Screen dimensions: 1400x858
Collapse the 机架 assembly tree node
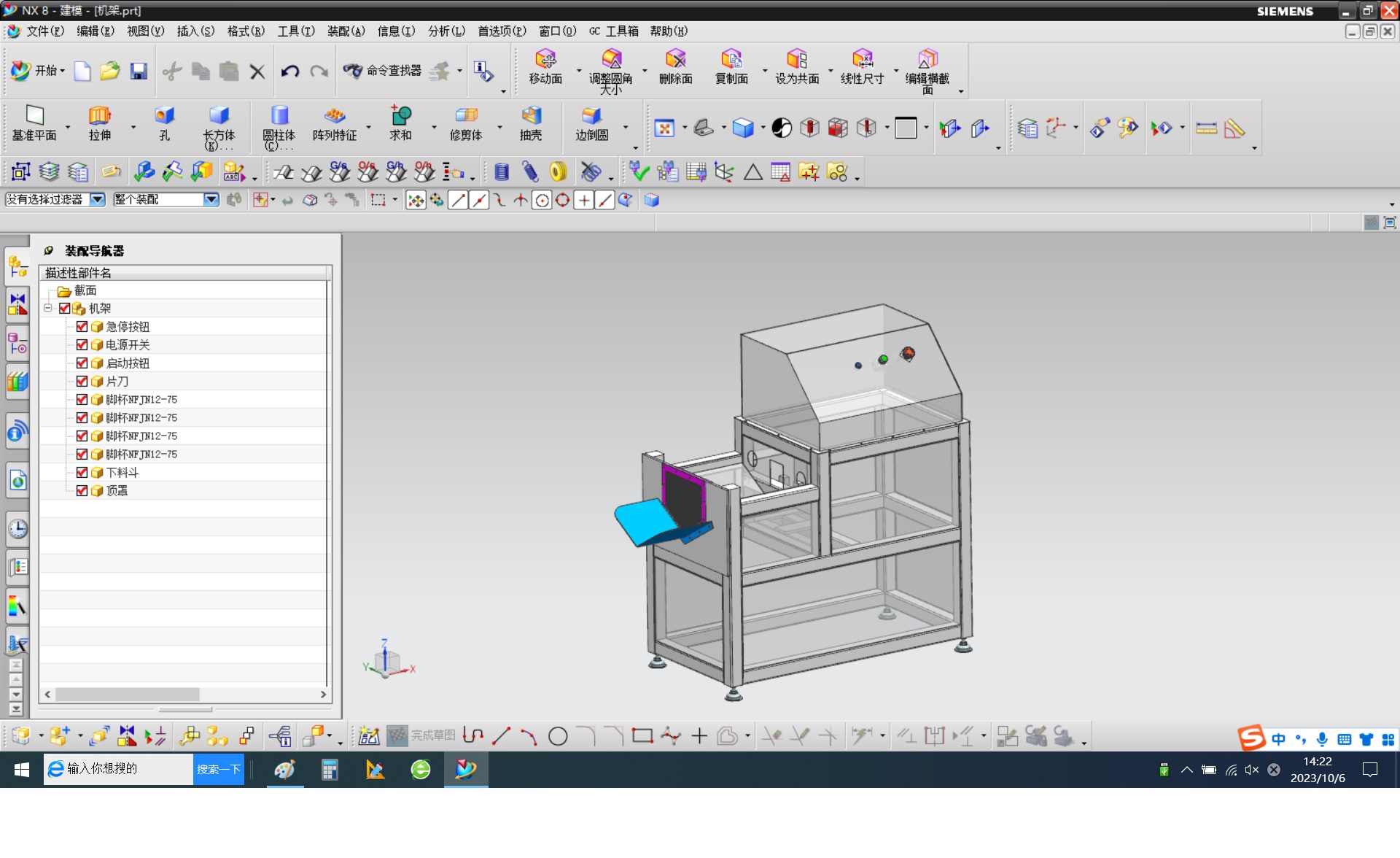point(48,309)
